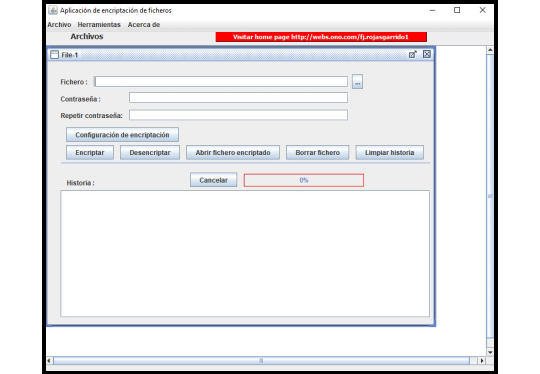Click the vertical scrollbar down arrow
Screen dimensions: 540x374
pyautogui.click(x=490, y=352)
